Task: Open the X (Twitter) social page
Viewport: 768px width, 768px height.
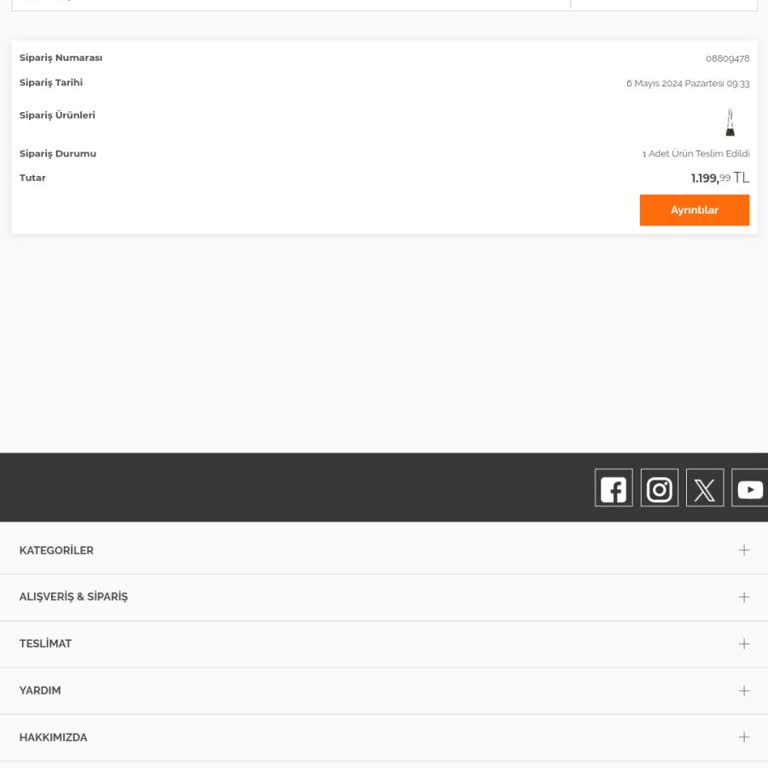Action: [705, 487]
